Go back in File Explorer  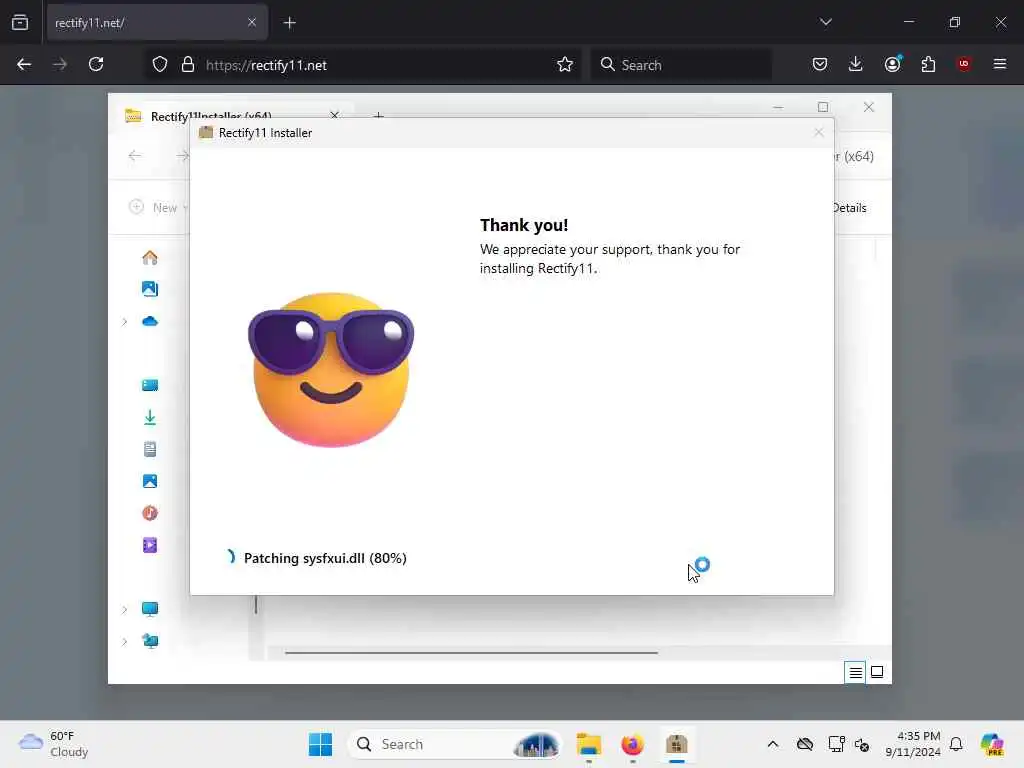click(135, 155)
